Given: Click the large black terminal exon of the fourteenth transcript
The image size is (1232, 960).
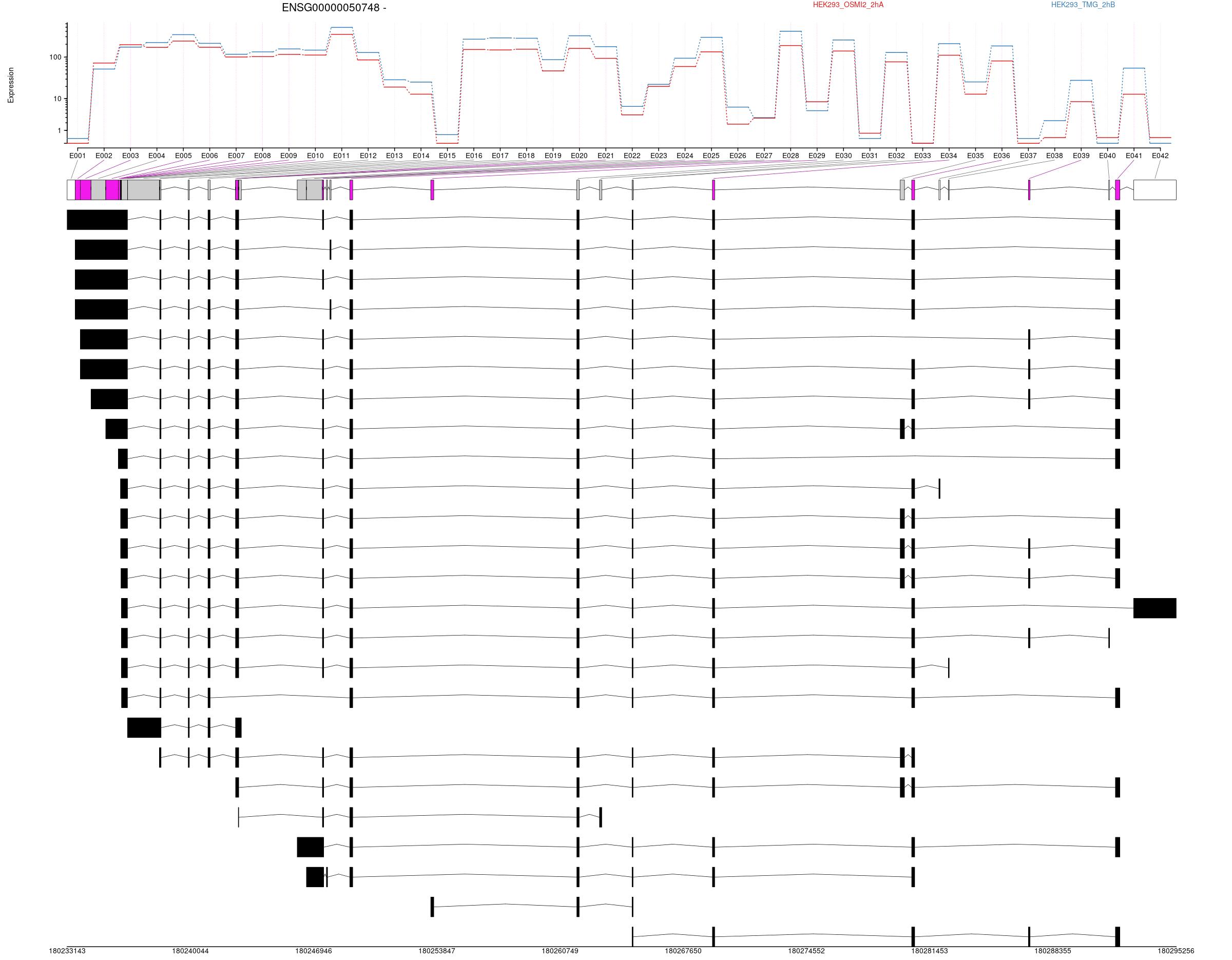Looking at the screenshot, I should point(1154,608).
